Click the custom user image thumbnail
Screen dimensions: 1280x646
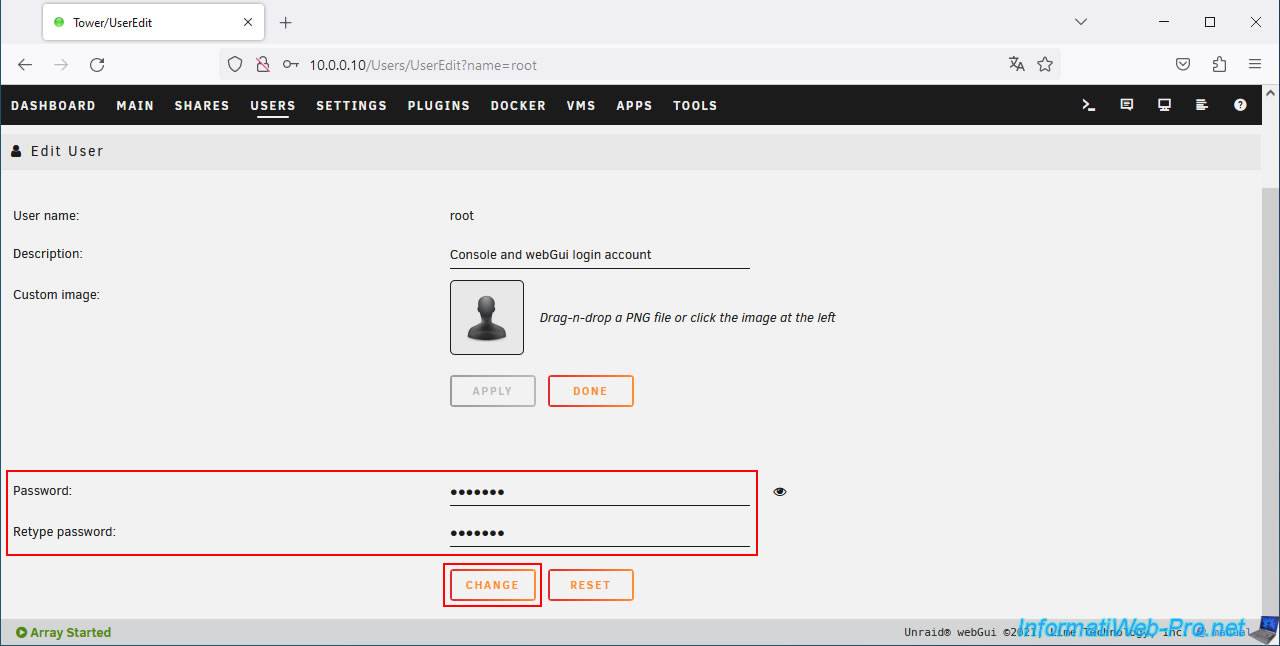pyautogui.click(x=487, y=317)
